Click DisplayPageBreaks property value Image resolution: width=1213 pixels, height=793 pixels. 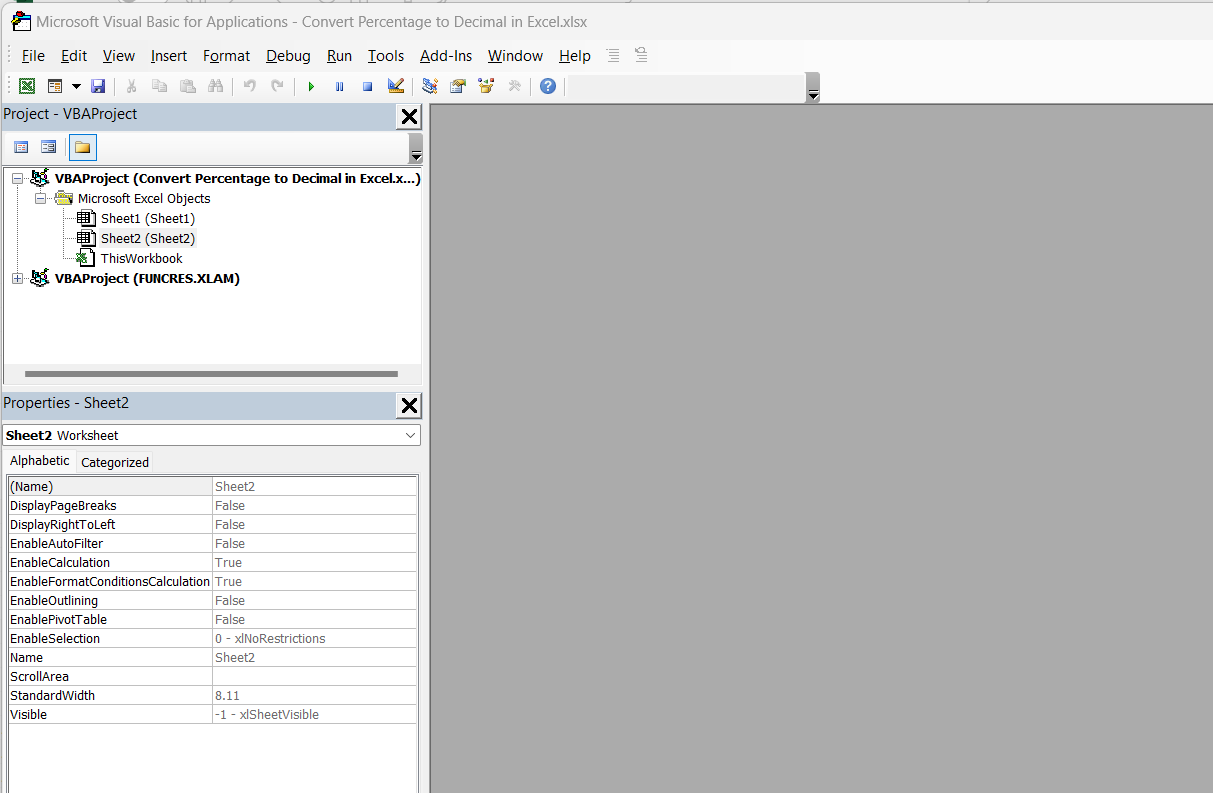tap(315, 506)
